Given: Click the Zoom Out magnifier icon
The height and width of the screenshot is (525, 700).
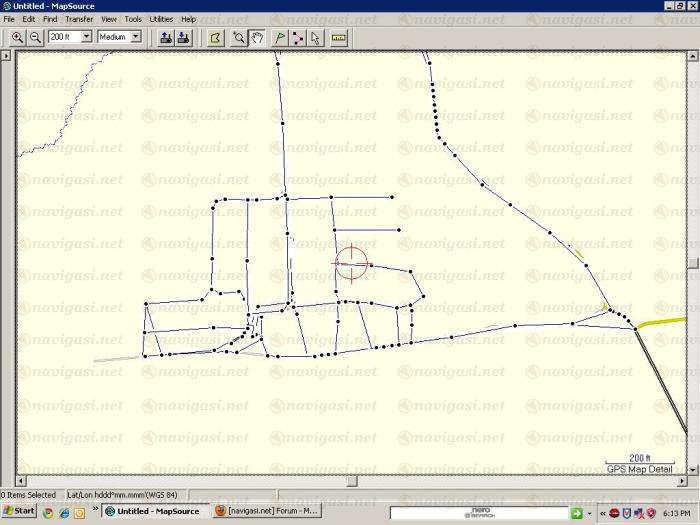Looking at the screenshot, I should point(35,37).
